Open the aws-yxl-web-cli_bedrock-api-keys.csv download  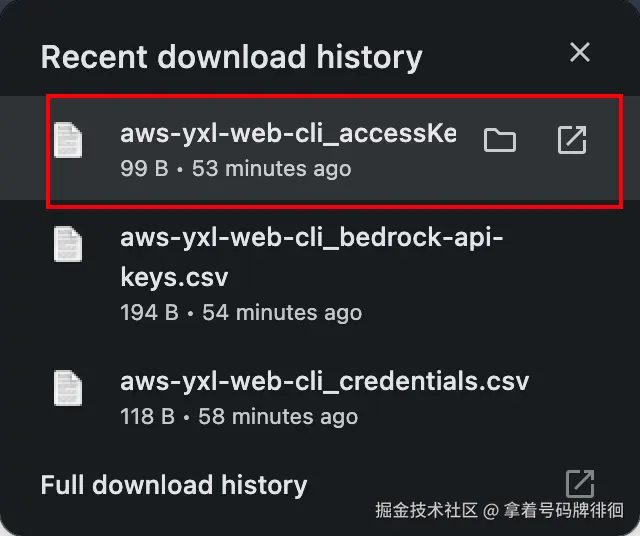[x=311, y=256]
